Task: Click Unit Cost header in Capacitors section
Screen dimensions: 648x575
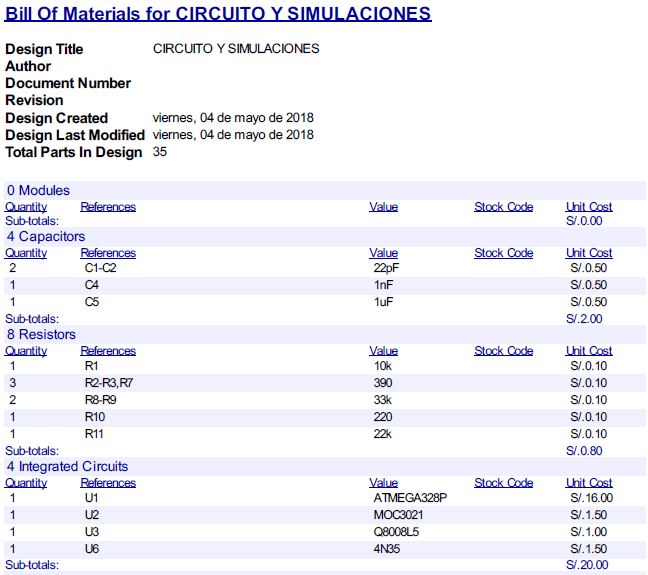Action: click(x=589, y=253)
